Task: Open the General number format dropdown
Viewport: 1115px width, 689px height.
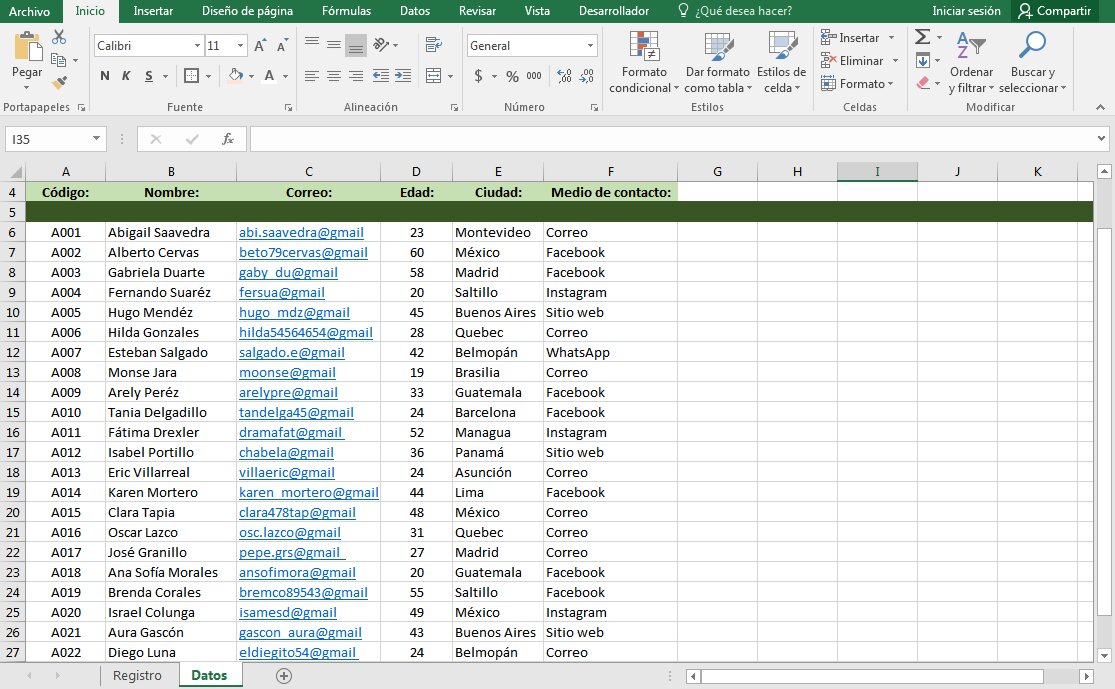Action: [590, 46]
